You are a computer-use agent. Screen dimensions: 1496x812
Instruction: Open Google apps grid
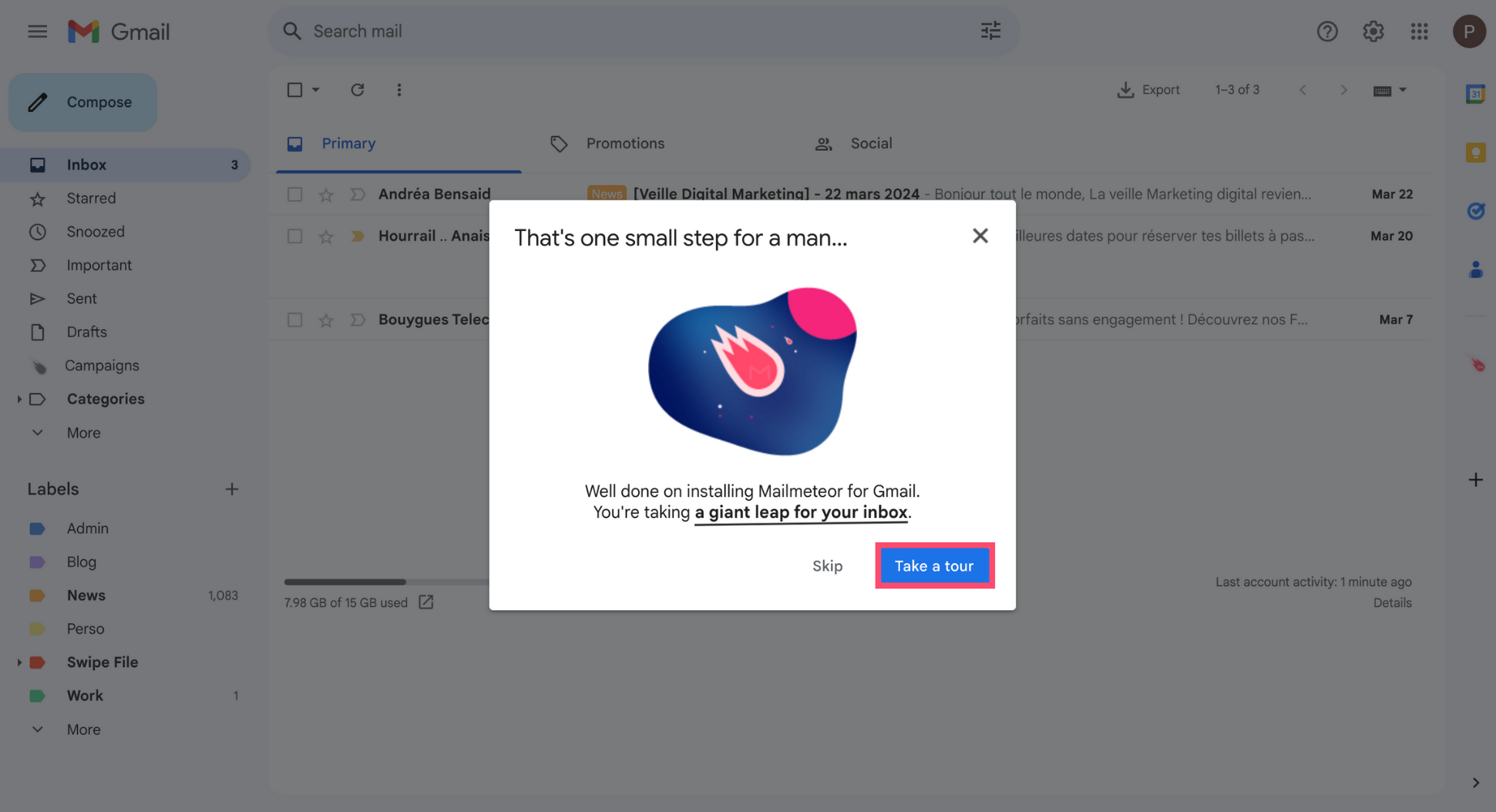[1419, 32]
